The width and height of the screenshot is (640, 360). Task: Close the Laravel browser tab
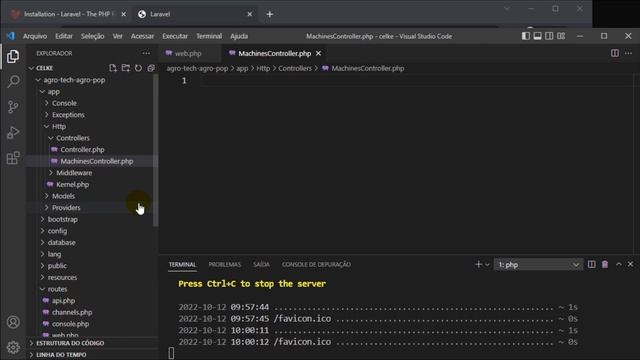(250, 14)
